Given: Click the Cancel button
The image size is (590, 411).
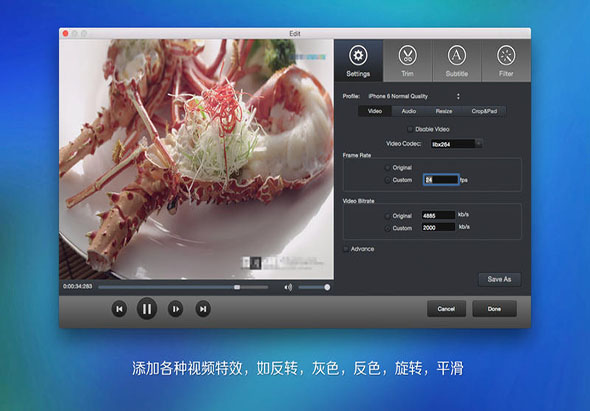Looking at the screenshot, I should tap(446, 309).
